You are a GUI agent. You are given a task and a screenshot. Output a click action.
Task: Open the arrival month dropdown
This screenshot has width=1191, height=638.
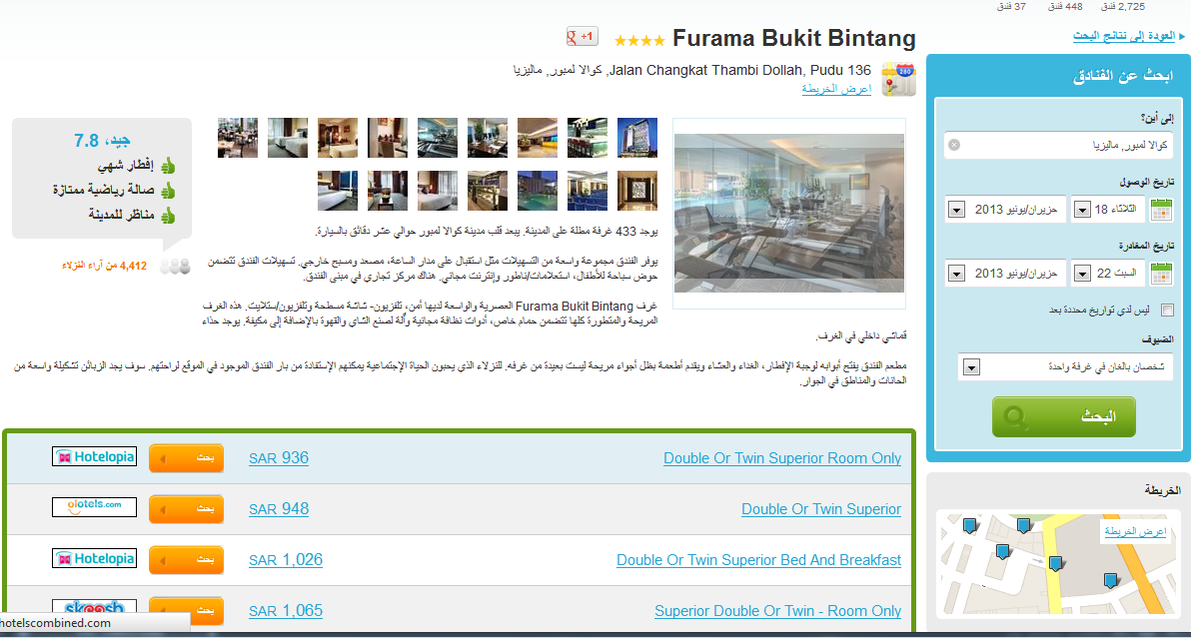1006,209
